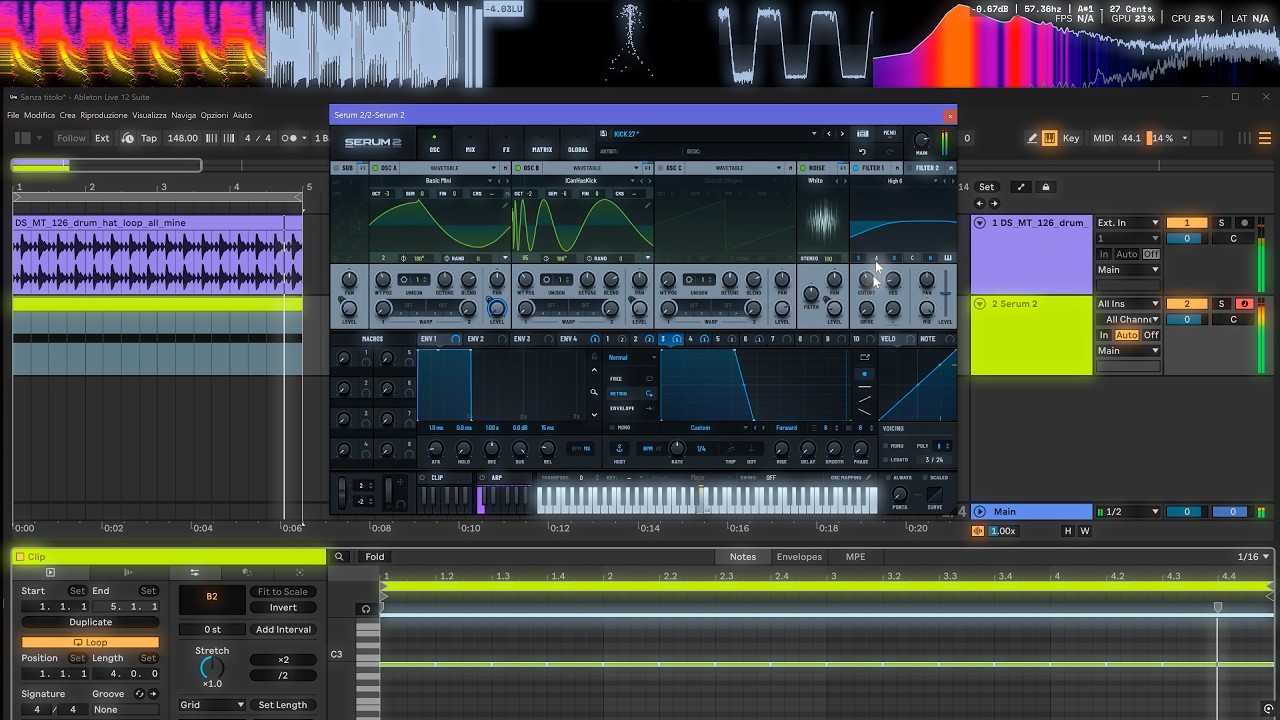The height and width of the screenshot is (720, 1280).
Task: Enable the FILTER 2 power toggle
Action: pyautogui.click(x=910, y=168)
